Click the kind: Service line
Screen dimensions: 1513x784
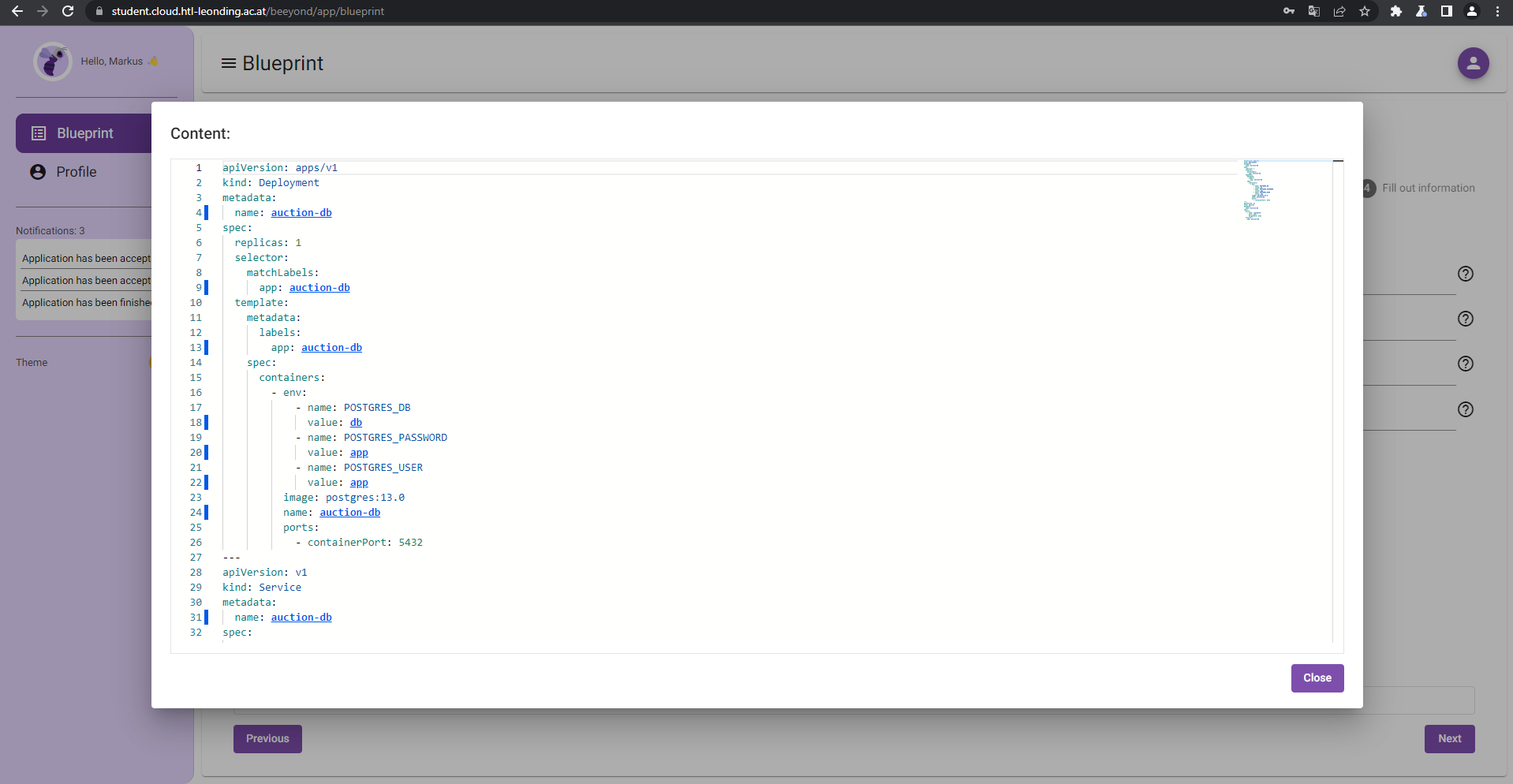[262, 588]
